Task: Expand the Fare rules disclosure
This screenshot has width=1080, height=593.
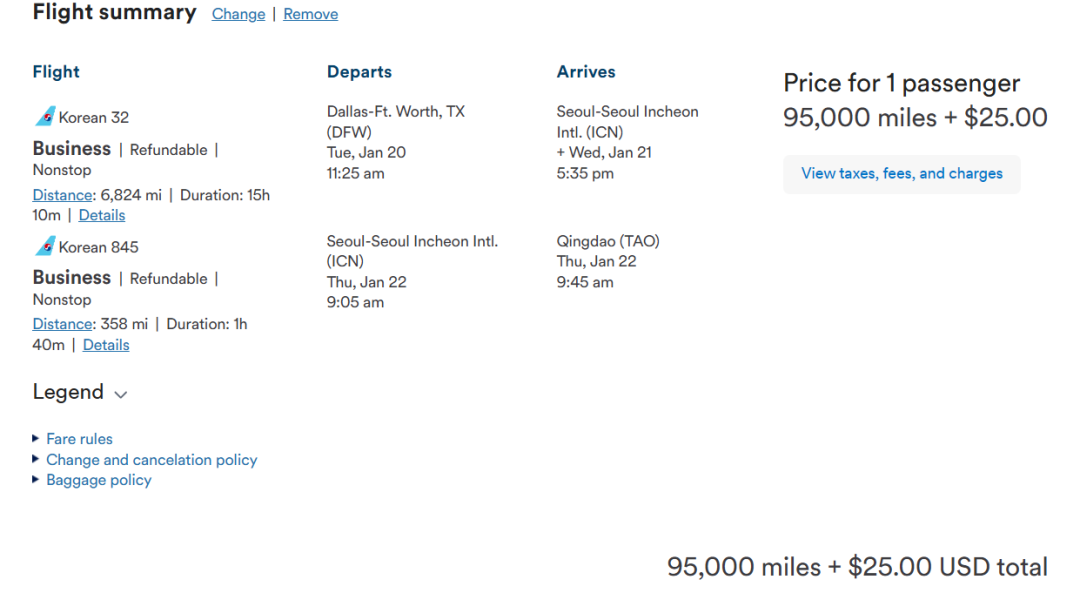Action: click(x=79, y=439)
